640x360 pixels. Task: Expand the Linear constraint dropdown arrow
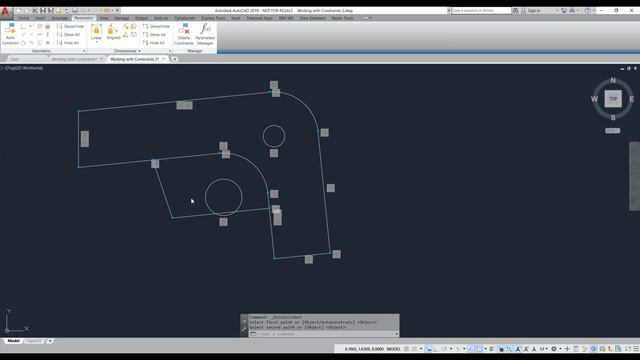tap(96, 42)
